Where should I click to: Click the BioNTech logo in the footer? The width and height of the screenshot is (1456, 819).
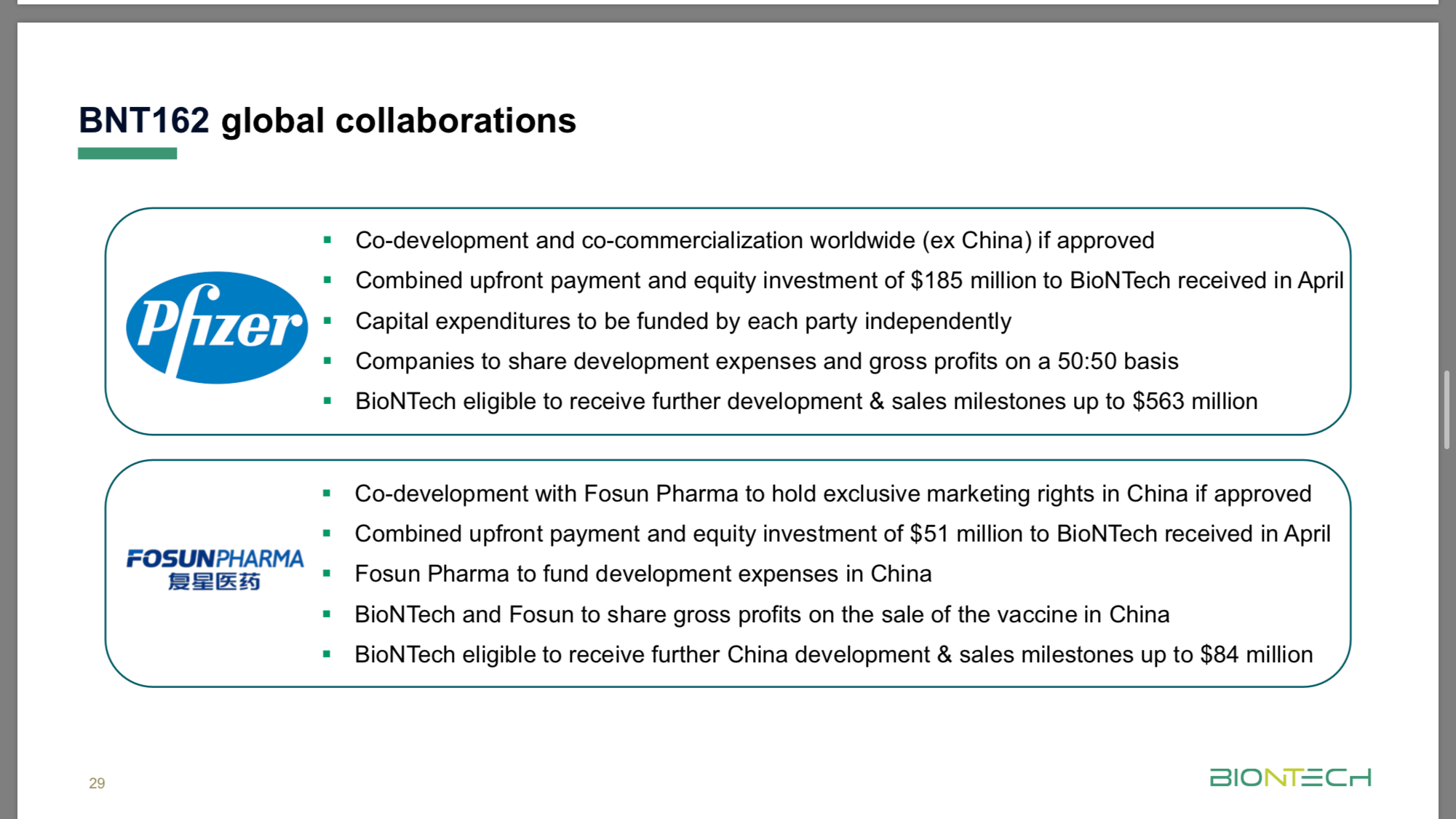click(x=1290, y=778)
